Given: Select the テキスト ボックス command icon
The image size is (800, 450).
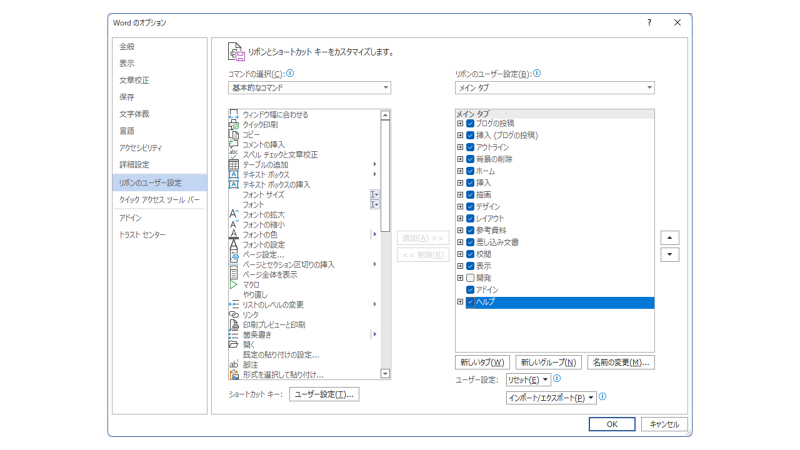Looking at the screenshot, I should click(233, 174).
